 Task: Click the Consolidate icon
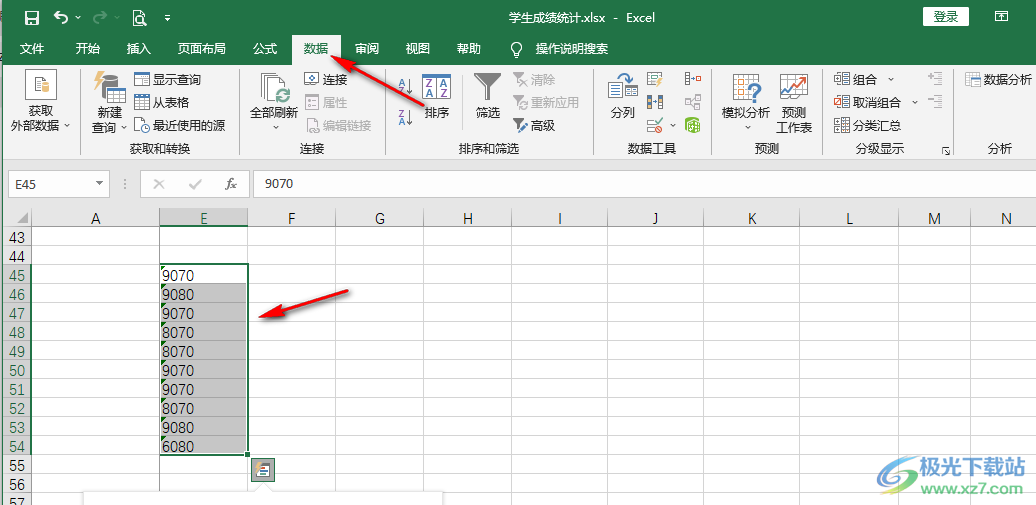pos(692,79)
